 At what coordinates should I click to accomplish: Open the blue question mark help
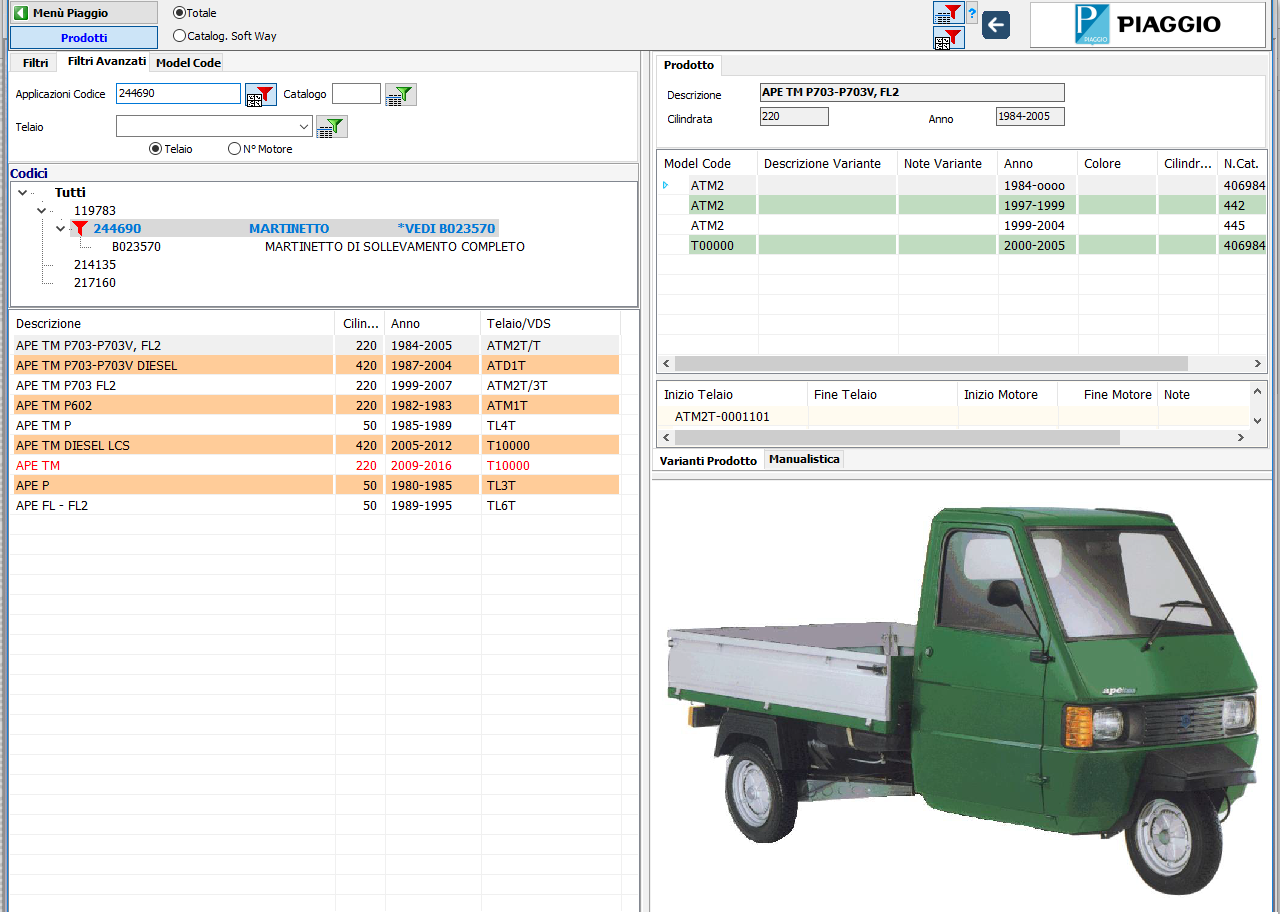pos(972,14)
